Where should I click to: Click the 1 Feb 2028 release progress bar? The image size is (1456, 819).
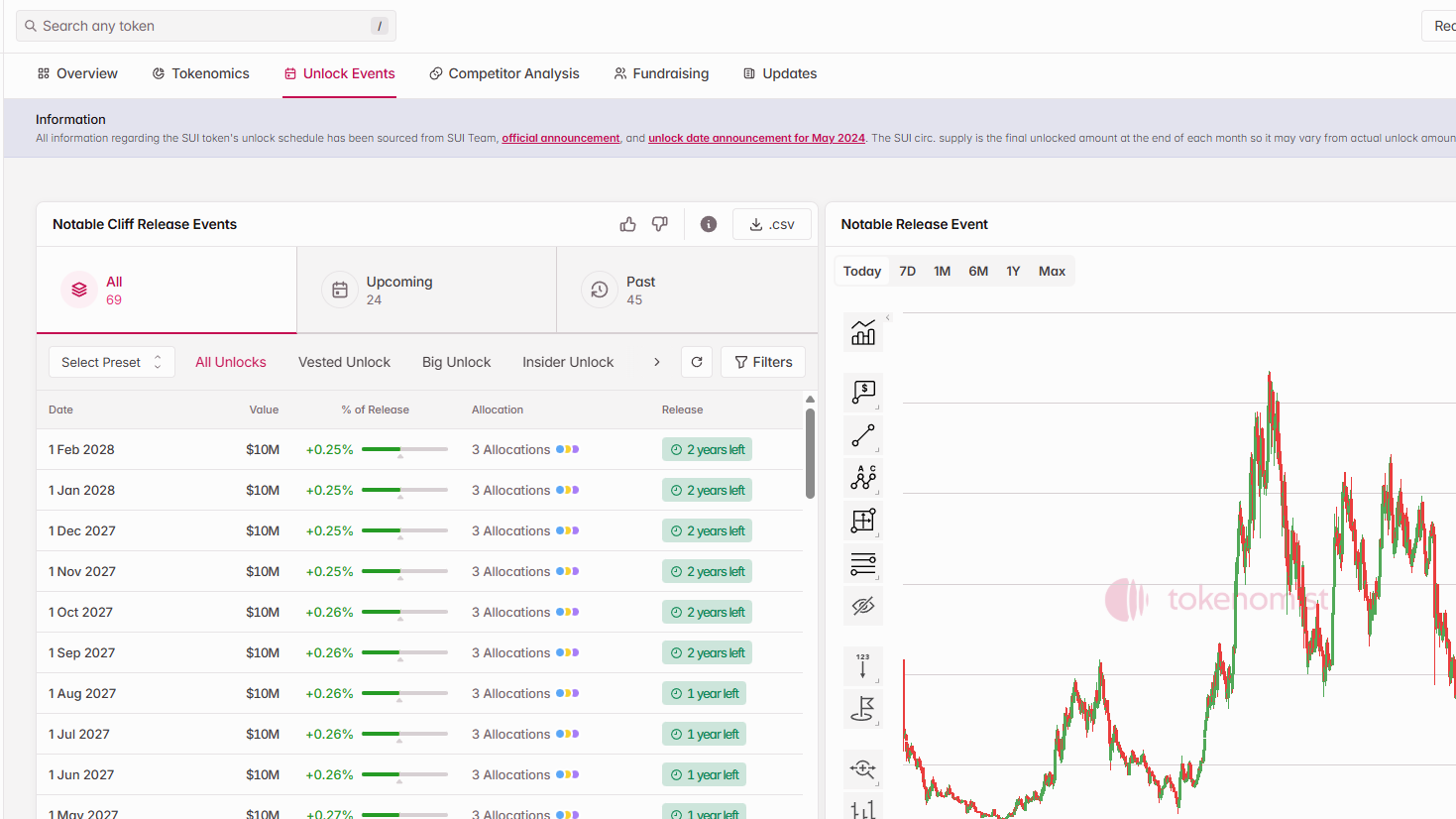pyautogui.click(x=404, y=449)
